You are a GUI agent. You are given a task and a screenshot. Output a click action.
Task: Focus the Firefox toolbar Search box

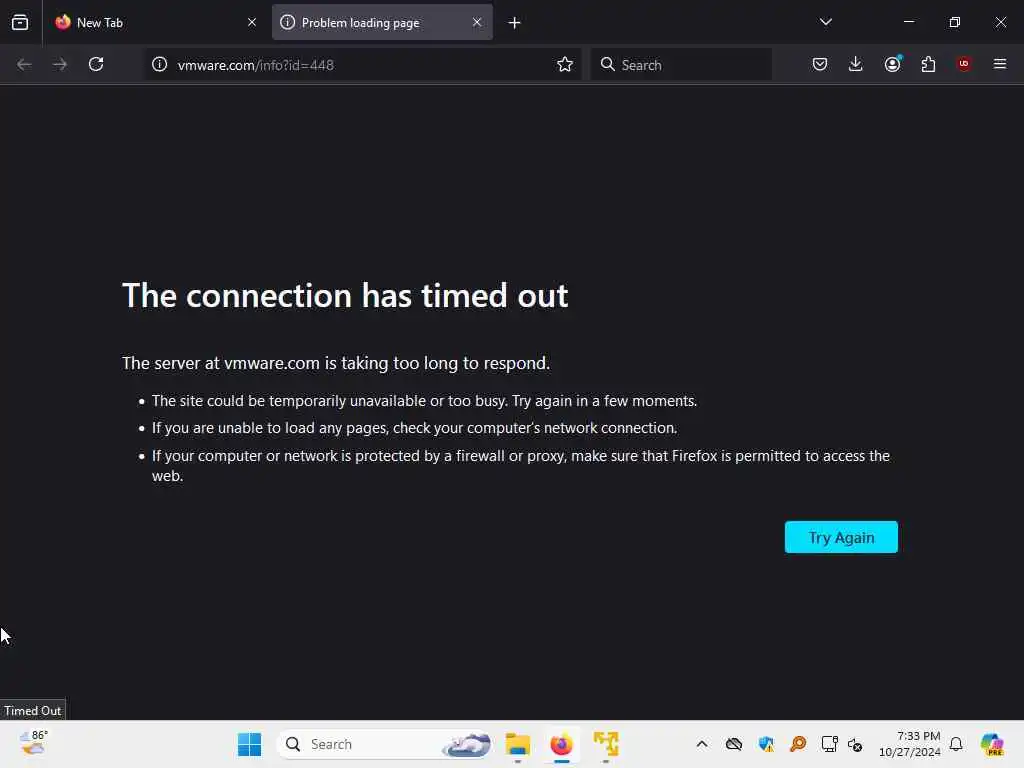pyautogui.click(x=681, y=65)
